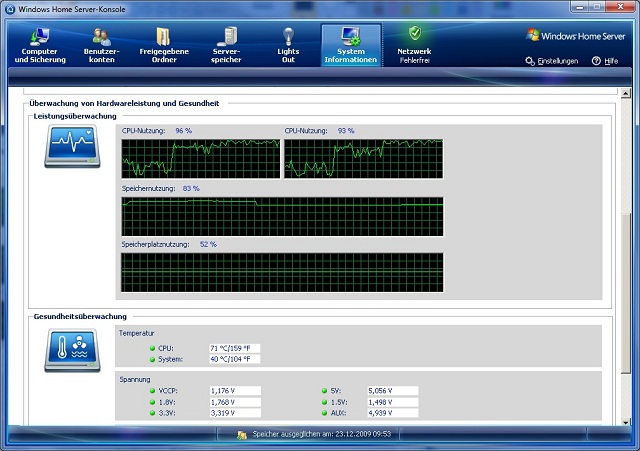Click the 1.8V voltage value 1,768 V

click(x=235, y=402)
